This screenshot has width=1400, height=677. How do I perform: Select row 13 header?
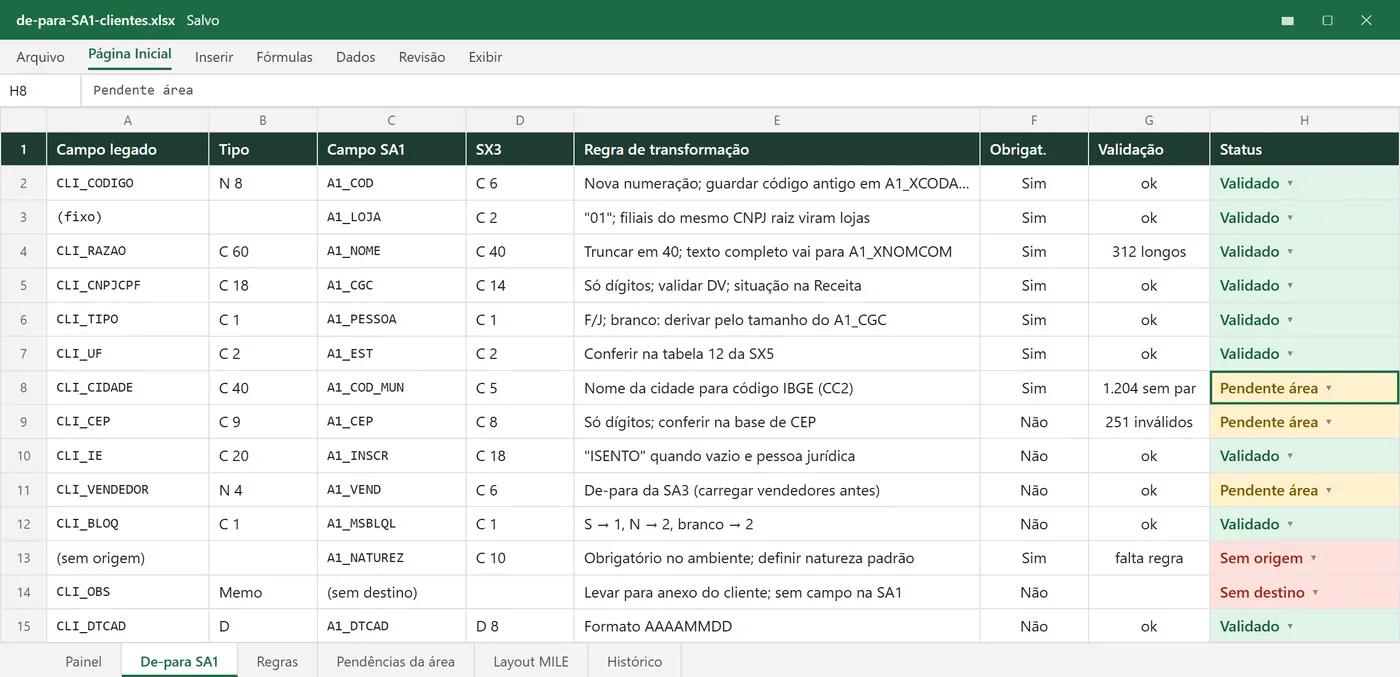pos(23,558)
